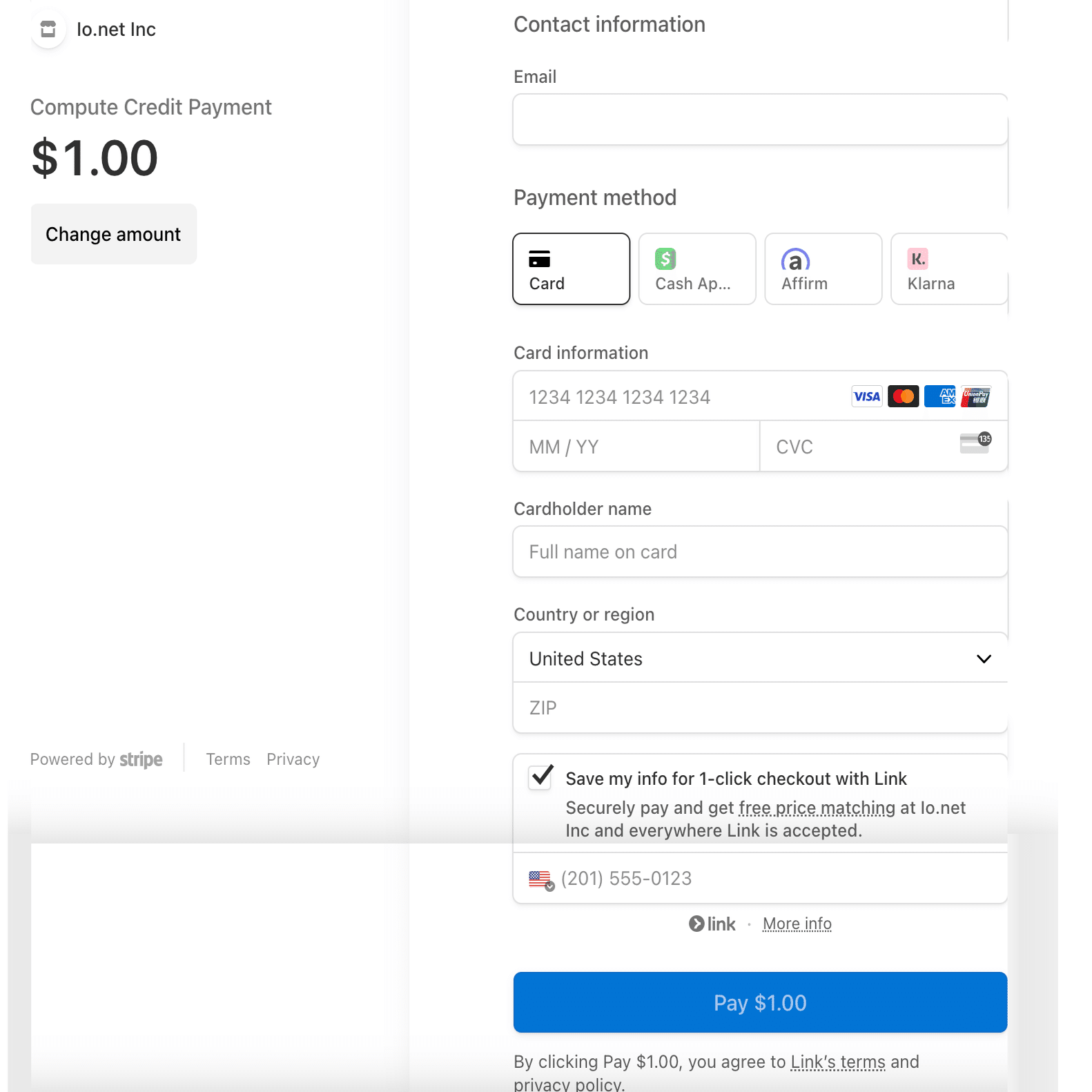Viewport: 1092px width, 1092px height.
Task: Click the blue Pay $1.00 button
Action: pos(759,1002)
